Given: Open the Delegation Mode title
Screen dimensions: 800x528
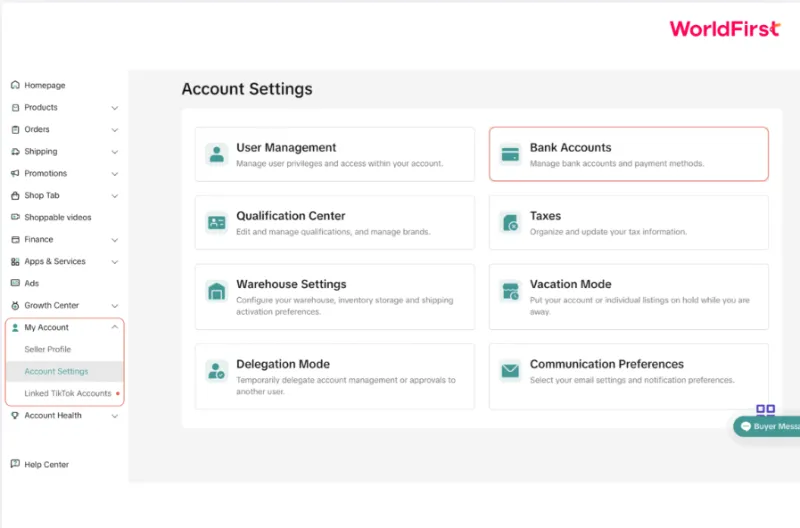Looking at the screenshot, I should (283, 364).
